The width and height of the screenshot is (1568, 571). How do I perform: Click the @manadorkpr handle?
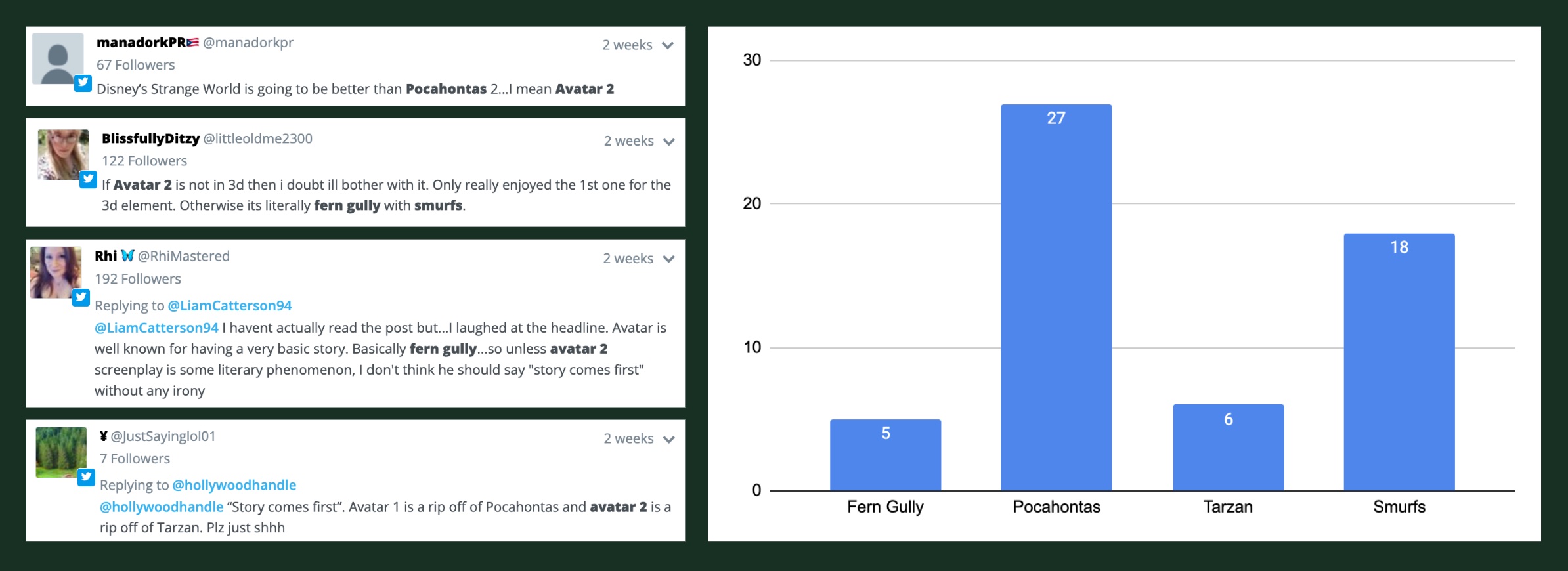click(x=248, y=43)
